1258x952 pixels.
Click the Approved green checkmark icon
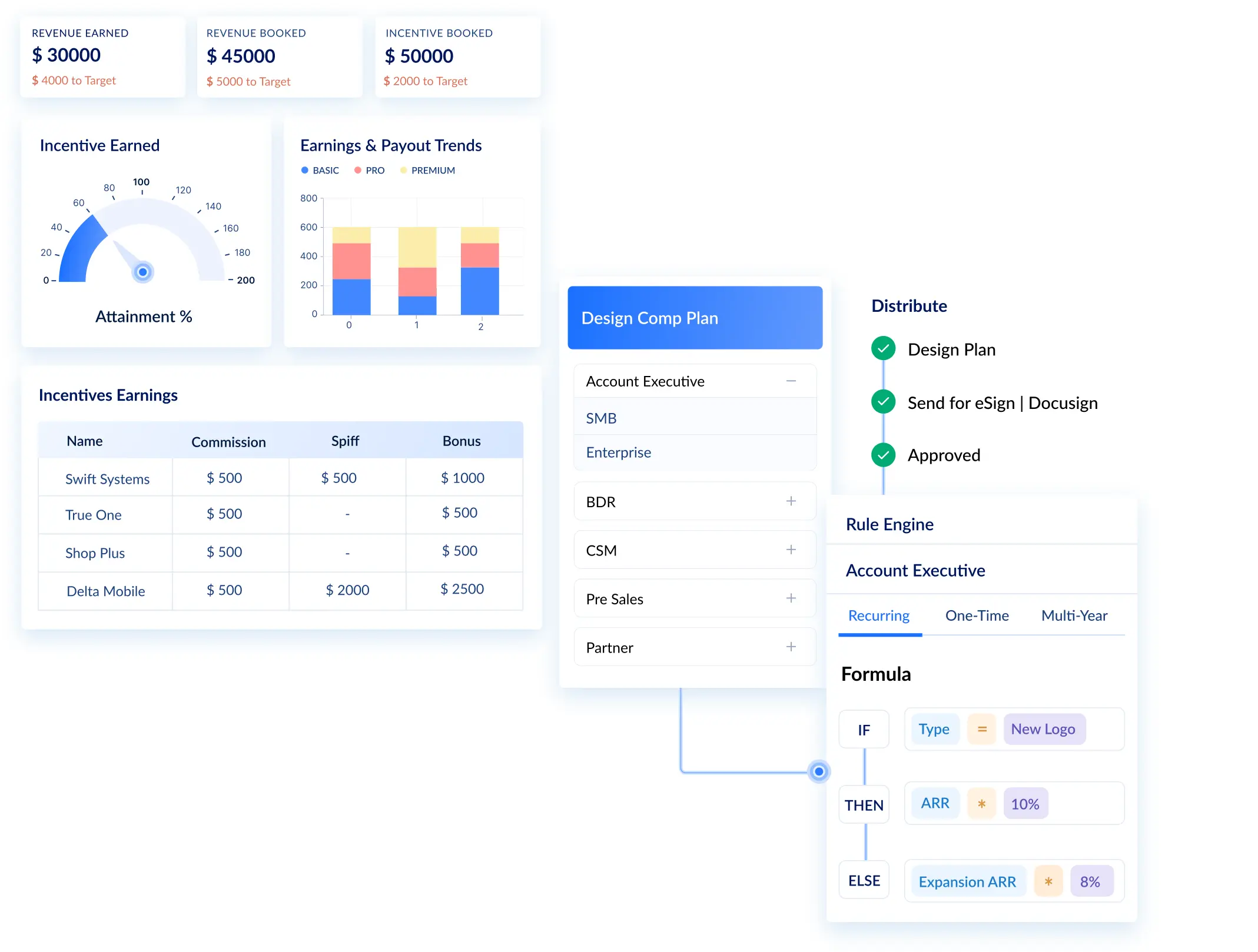click(x=883, y=455)
